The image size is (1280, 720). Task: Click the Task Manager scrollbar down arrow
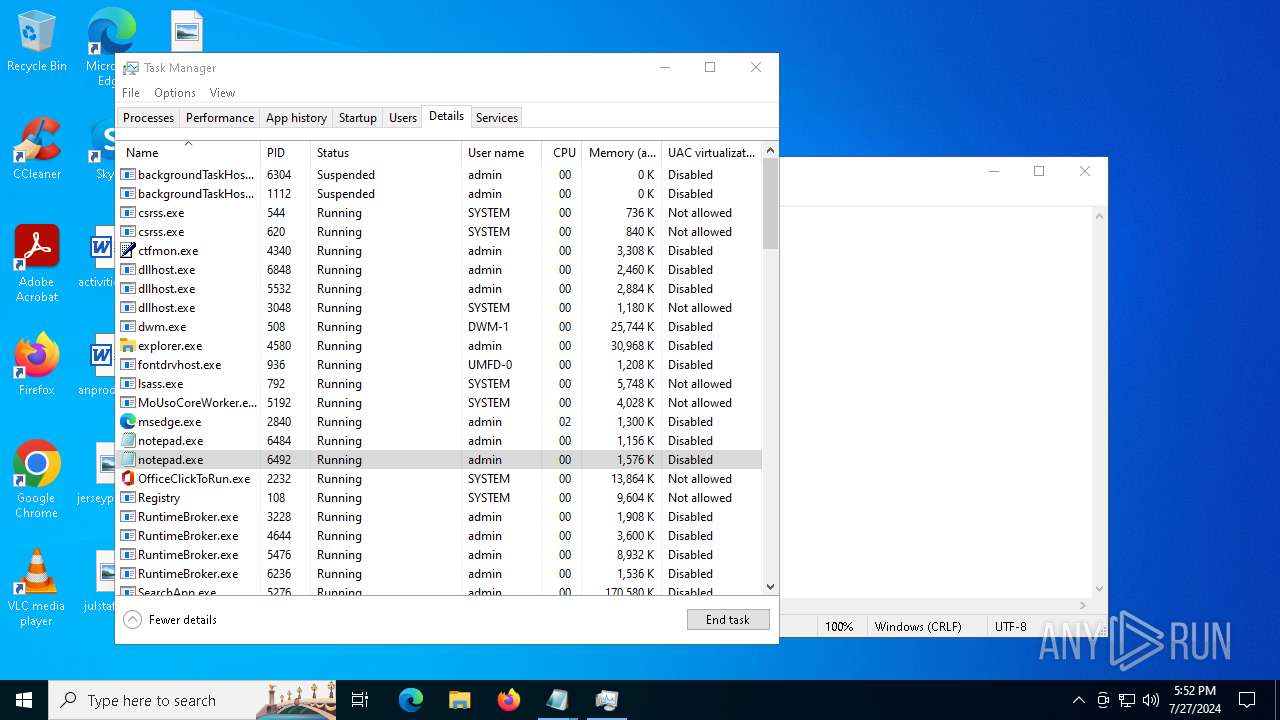point(770,587)
